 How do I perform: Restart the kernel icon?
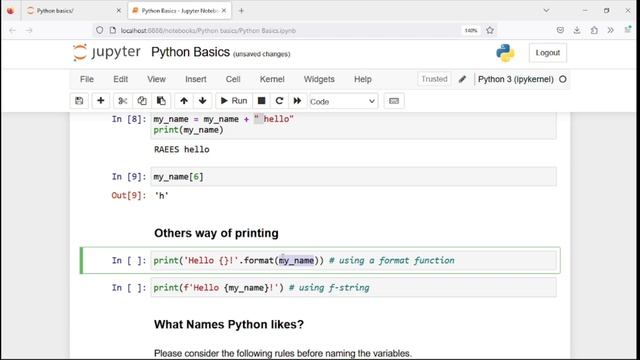[279, 101]
